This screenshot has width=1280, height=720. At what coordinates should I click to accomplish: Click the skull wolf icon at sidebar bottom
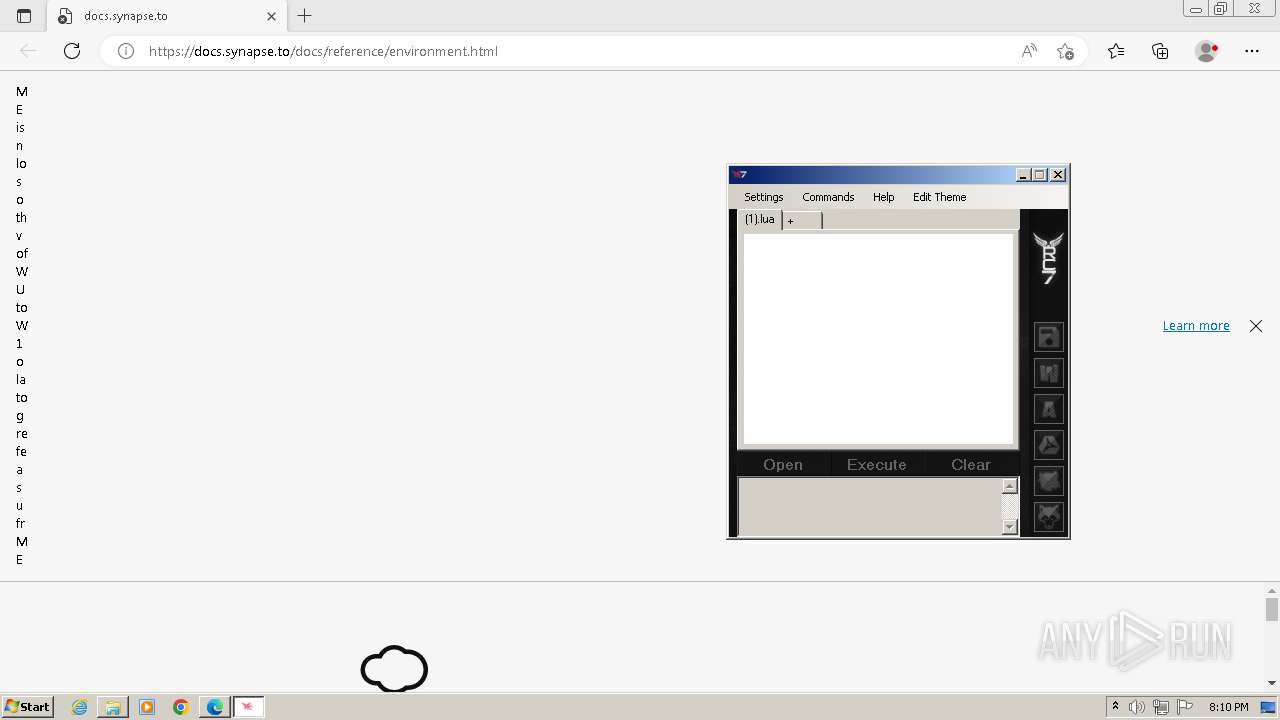(x=1048, y=517)
